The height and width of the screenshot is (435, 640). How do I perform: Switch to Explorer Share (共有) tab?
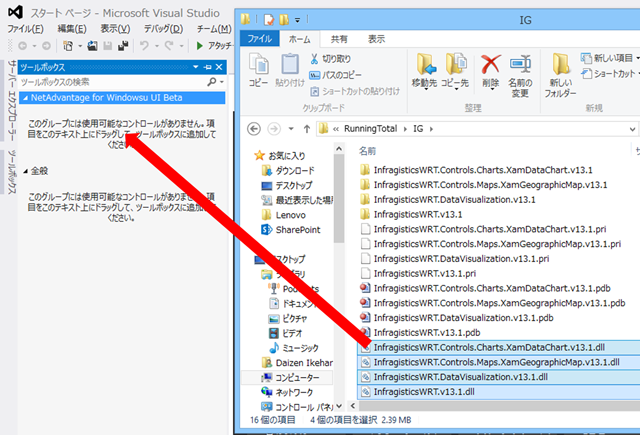tap(339, 39)
